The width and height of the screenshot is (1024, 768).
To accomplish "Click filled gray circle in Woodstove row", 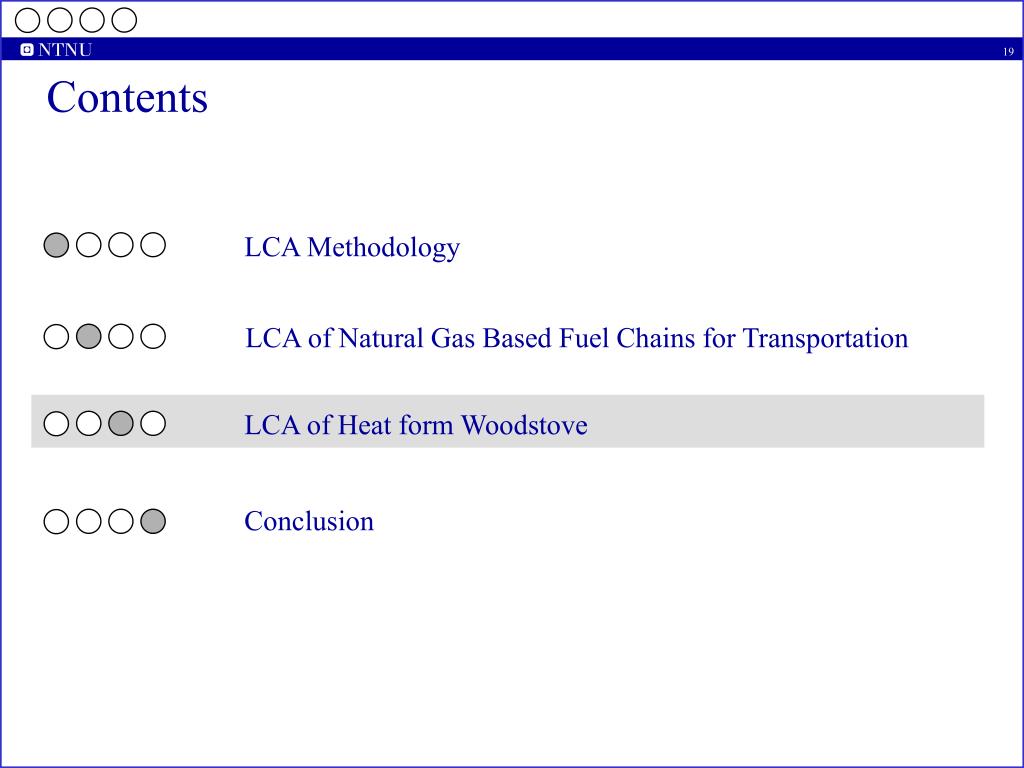I will [121, 423].
